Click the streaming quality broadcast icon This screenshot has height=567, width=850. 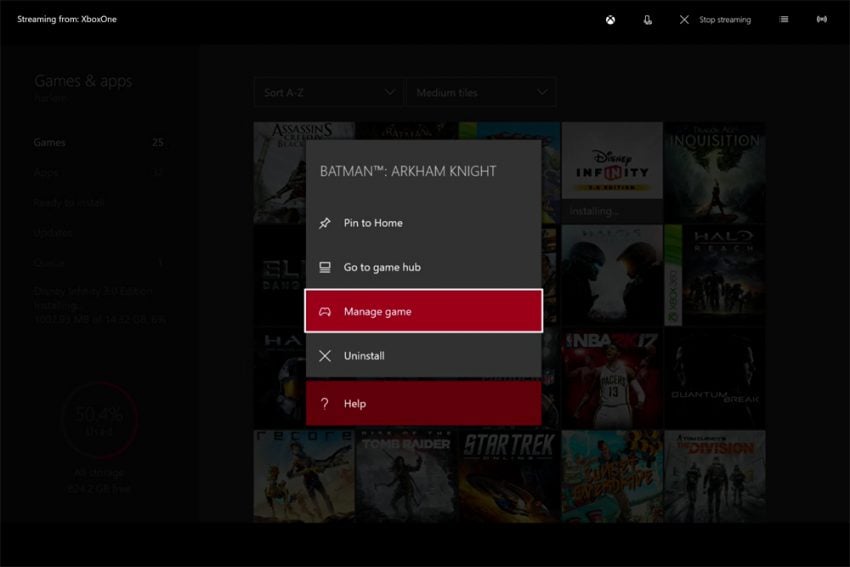pos(822,20)
